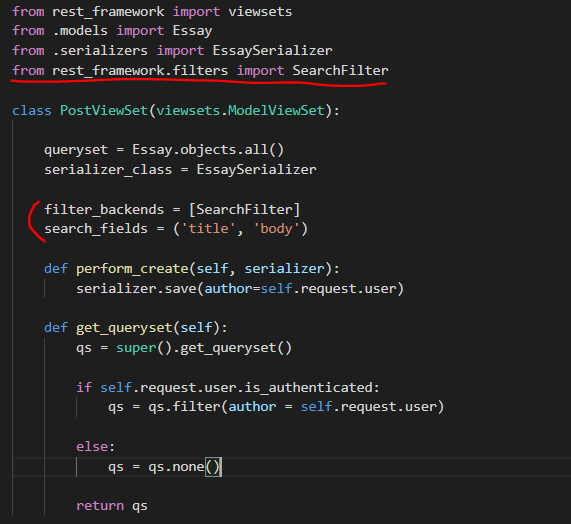Click 'is_authenticated' in the if statement
This screenshot has width=571, height=524.
[x=308, y=387]
